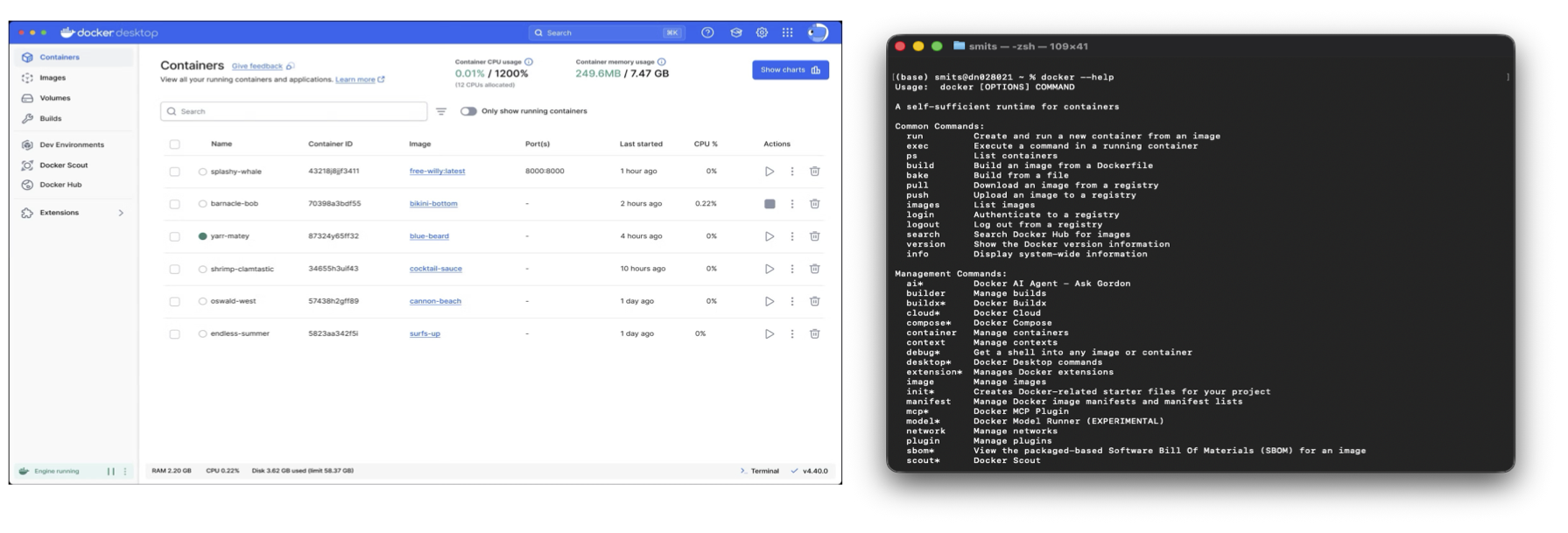This screenshot has height=533, width=1568.
Task: Open the cocktail-sauce image link
Action: click(x=436, y=269)
